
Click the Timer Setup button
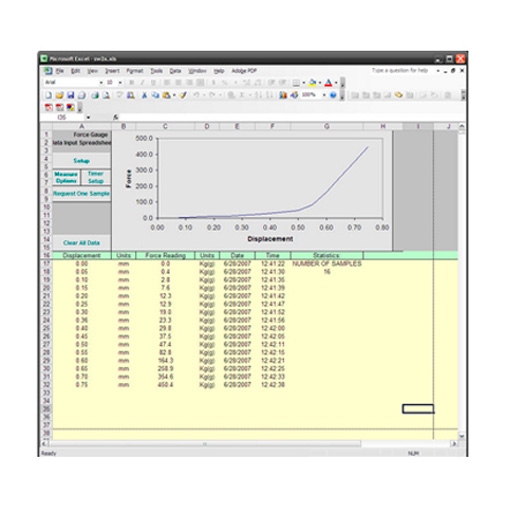click(x=96, y=177)
